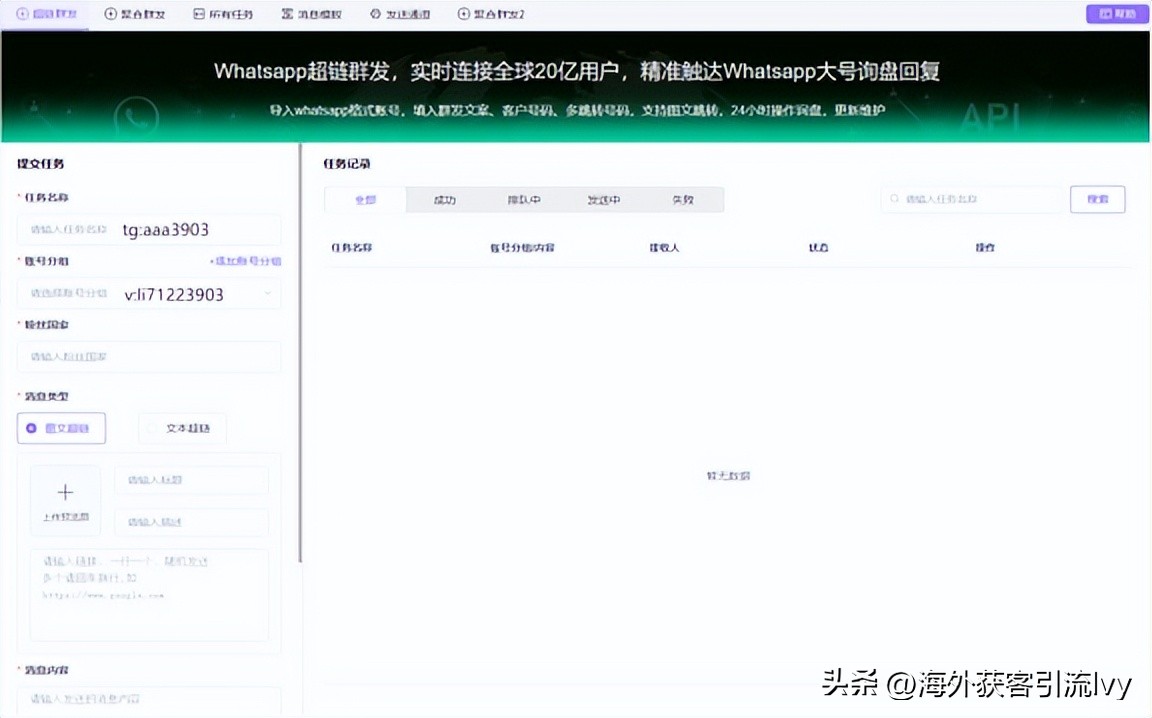This screenshot has width=1152, height=718.
Task: Expand the account group dropdown arrow
Action: click(267, 294)
